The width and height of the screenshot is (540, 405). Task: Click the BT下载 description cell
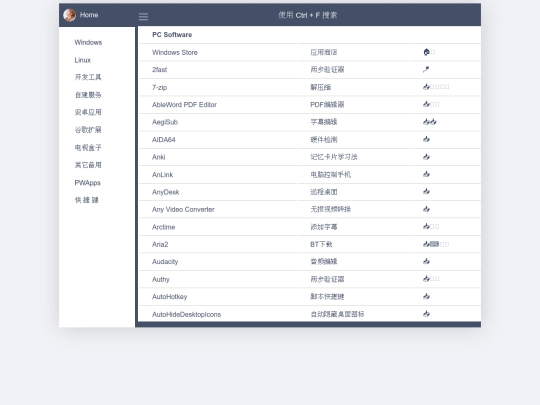click(x=321, y=244)
